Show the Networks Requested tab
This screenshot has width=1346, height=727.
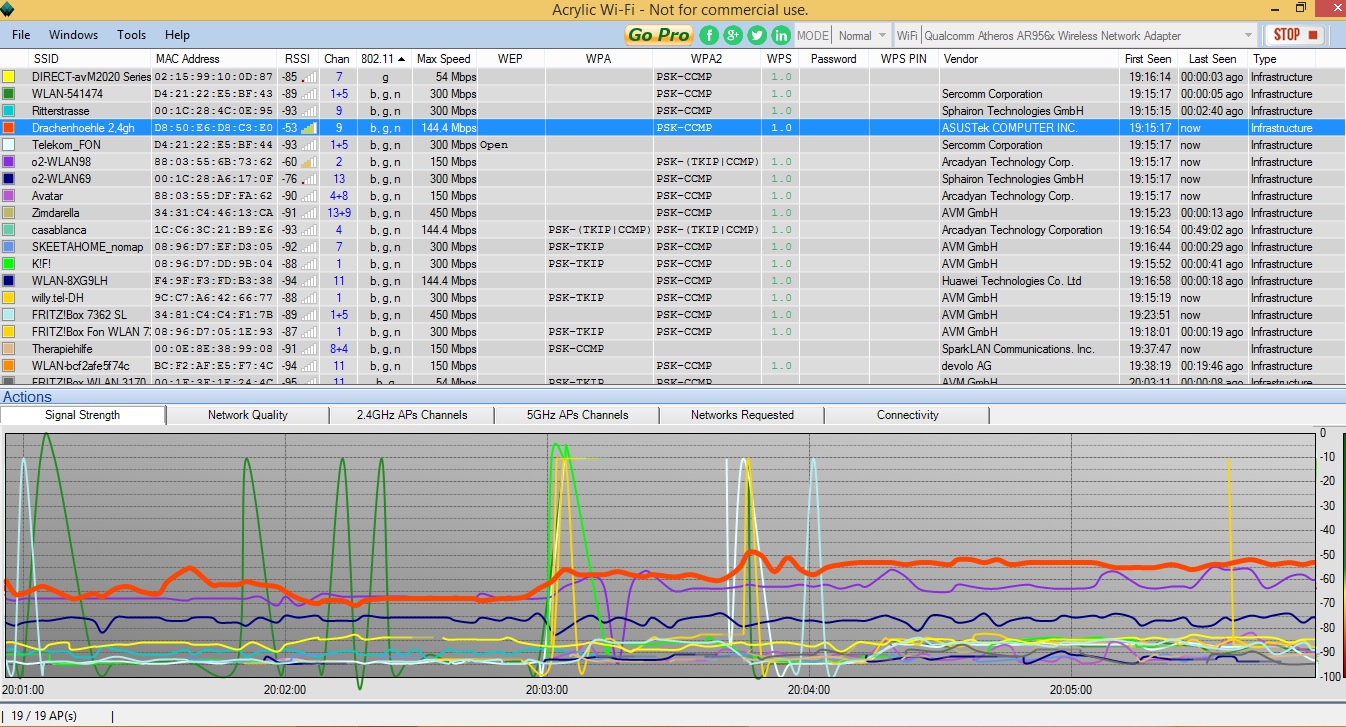742,415
